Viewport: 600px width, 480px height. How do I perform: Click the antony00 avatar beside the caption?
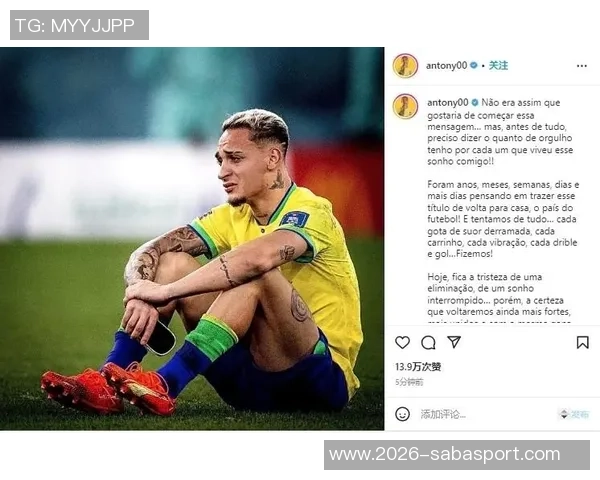[405, 106]
